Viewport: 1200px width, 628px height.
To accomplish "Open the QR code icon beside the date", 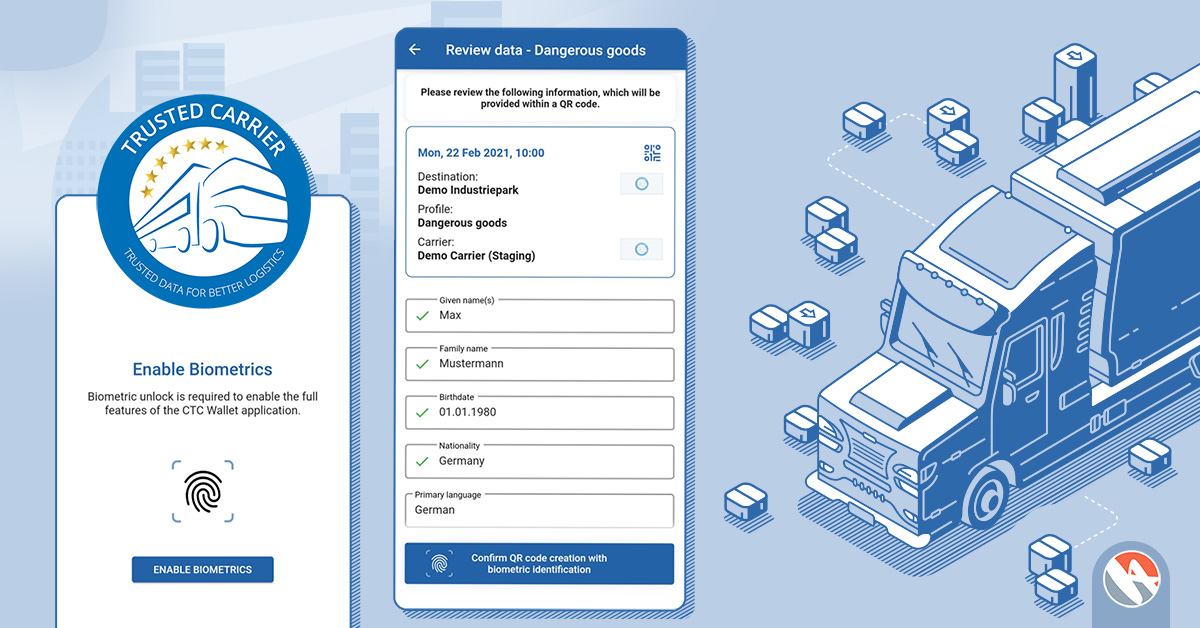I will (652, 153).
